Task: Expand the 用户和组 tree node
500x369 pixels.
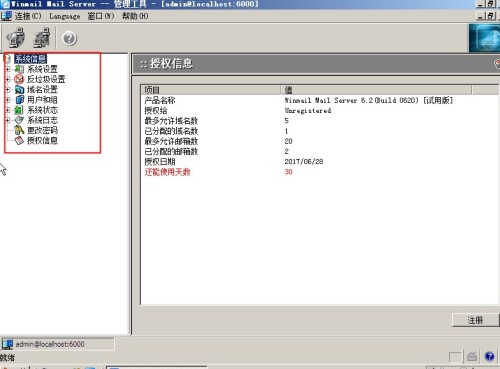Action: point(8,100)
